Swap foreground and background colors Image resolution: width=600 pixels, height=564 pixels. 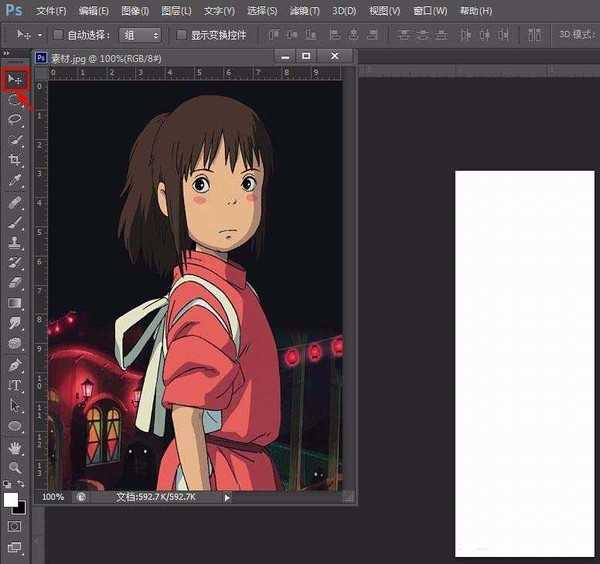click(x=22, y=485)
